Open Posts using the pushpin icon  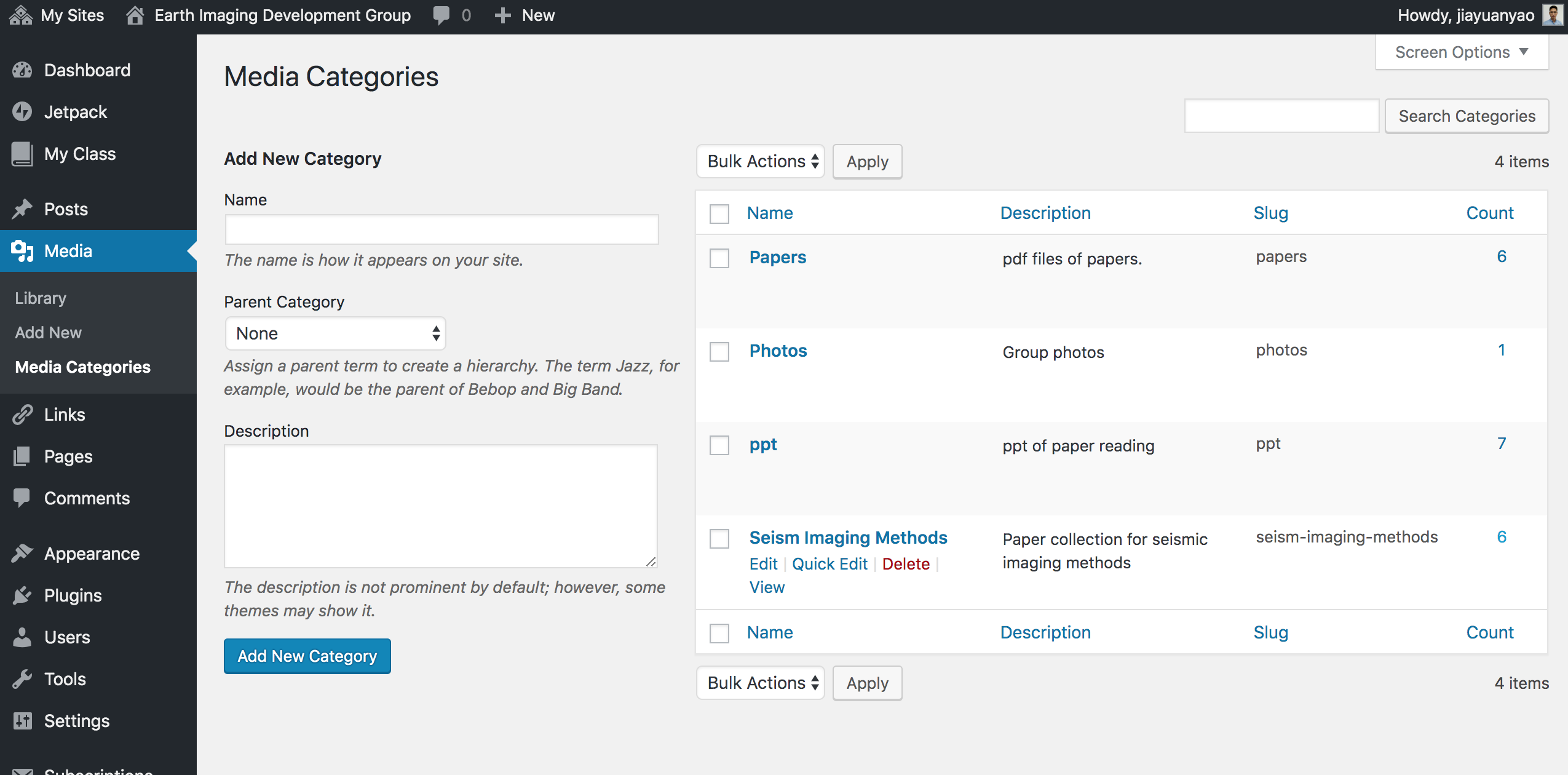pos(22,209)
